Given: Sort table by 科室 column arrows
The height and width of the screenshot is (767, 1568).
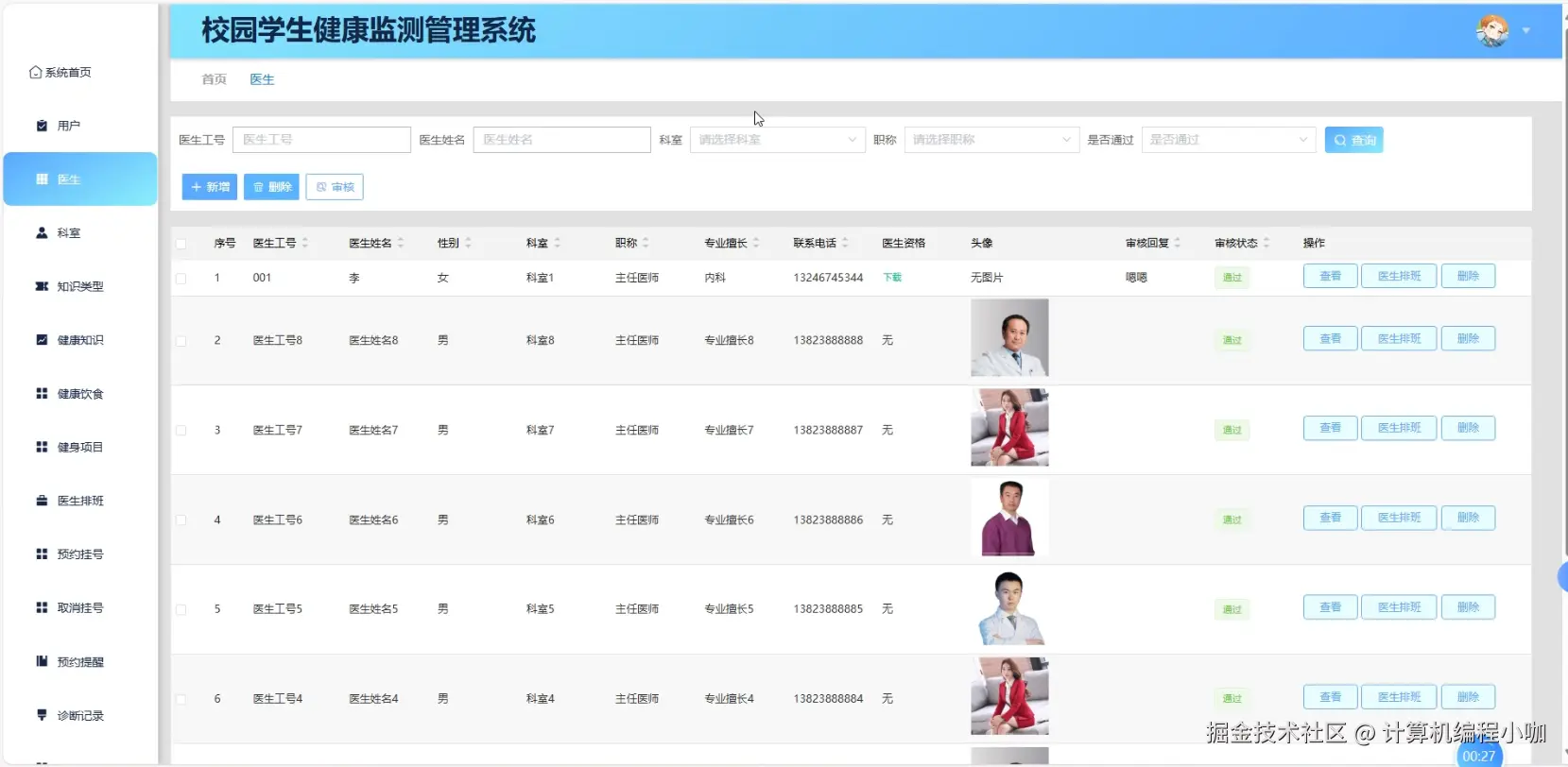Looking at the screenshot, I should [x=558, y=243].
